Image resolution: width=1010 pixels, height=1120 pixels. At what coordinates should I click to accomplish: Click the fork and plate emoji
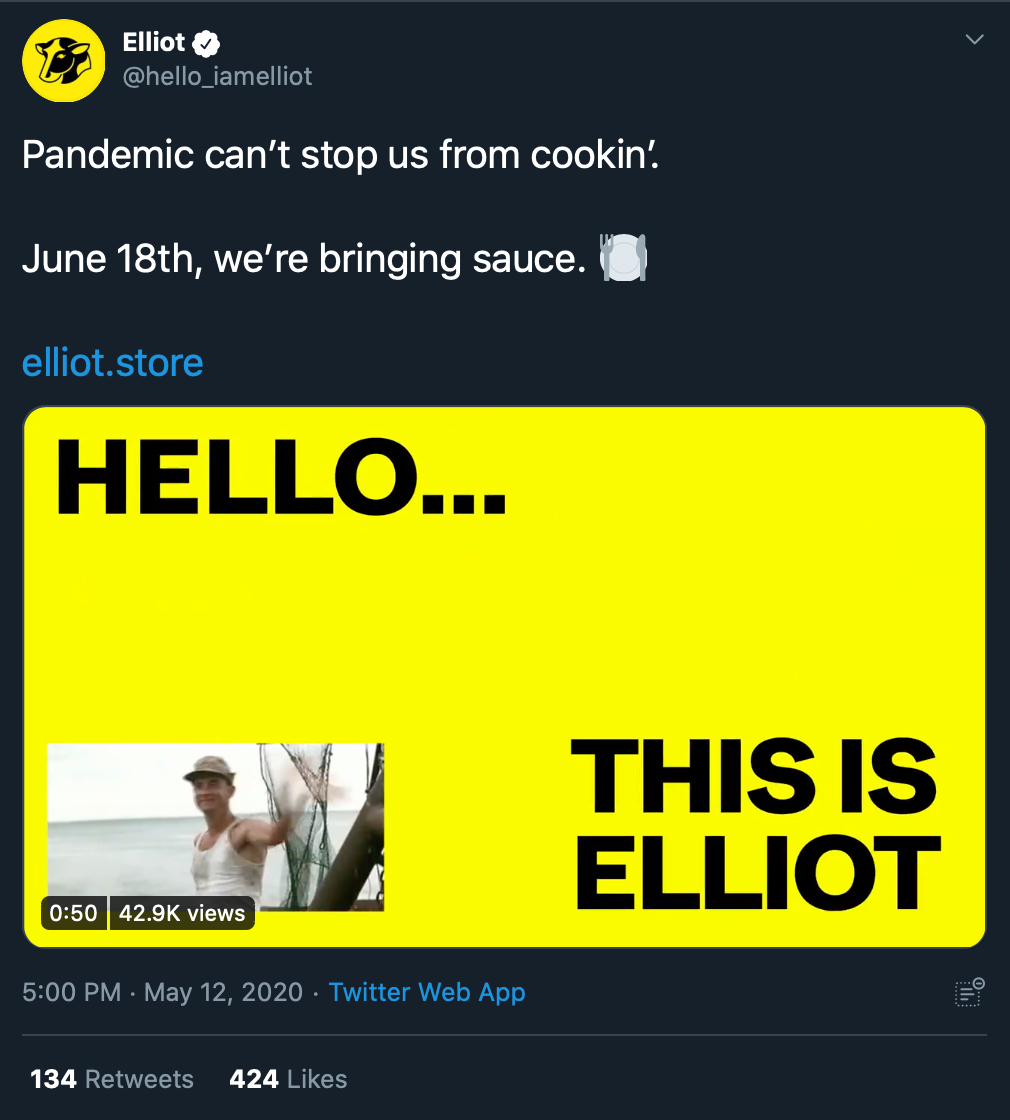click(x=623, y=258)
